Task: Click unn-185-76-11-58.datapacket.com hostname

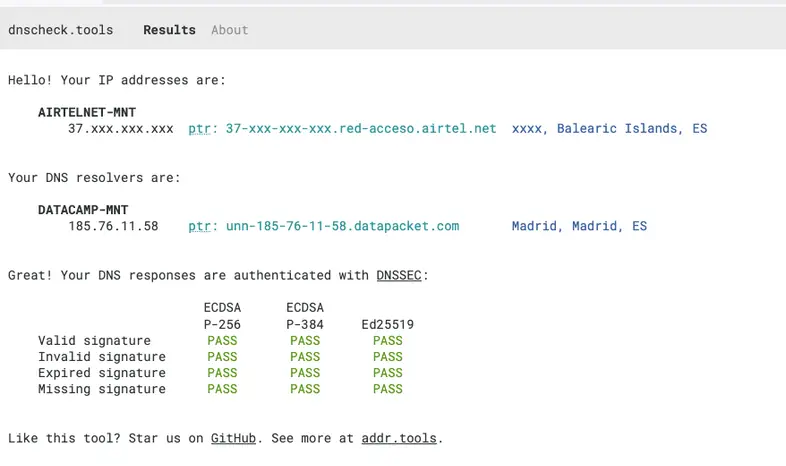Action: pos(342,226)
